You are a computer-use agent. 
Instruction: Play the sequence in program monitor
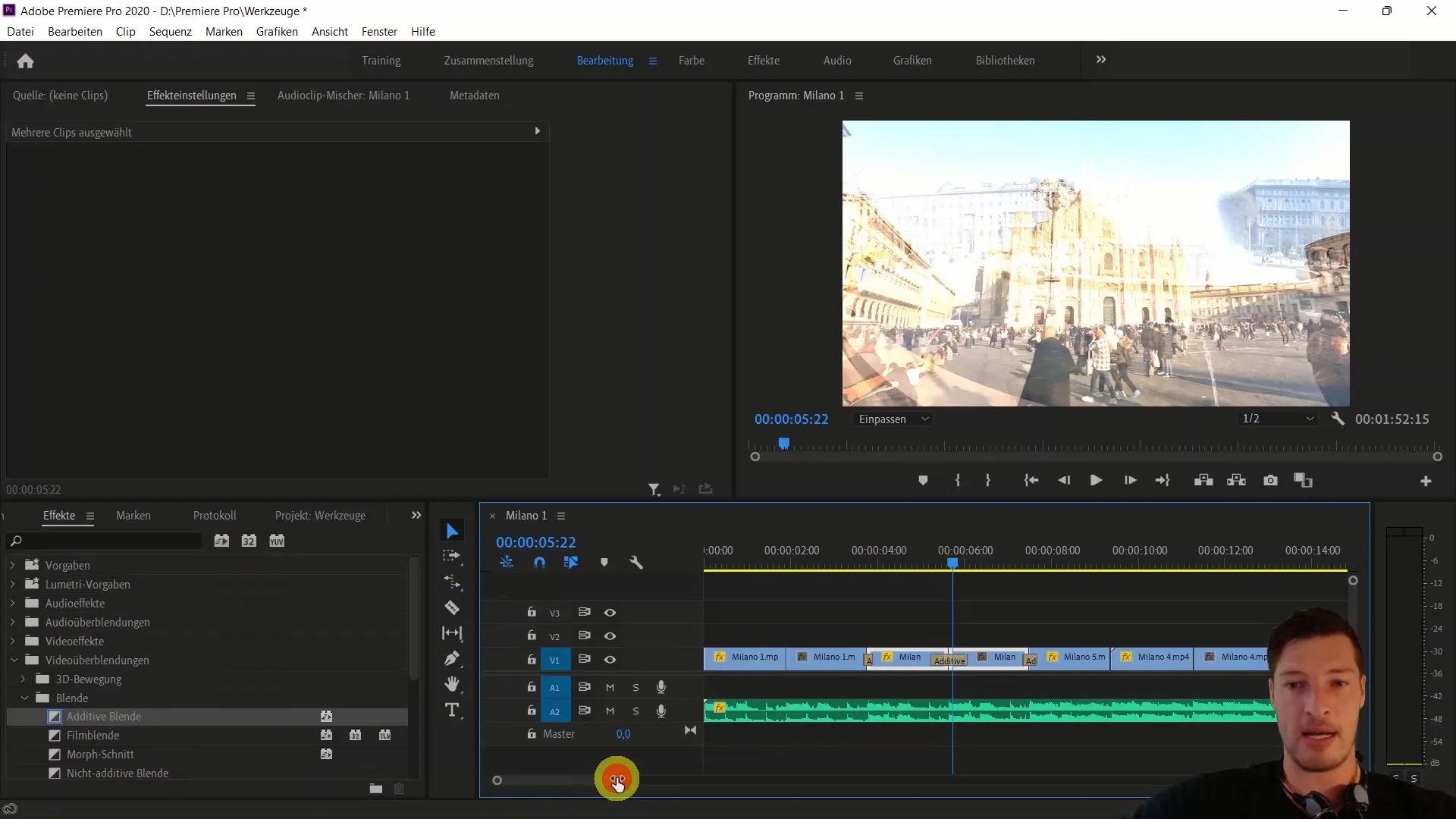[x=1096, y=480]
